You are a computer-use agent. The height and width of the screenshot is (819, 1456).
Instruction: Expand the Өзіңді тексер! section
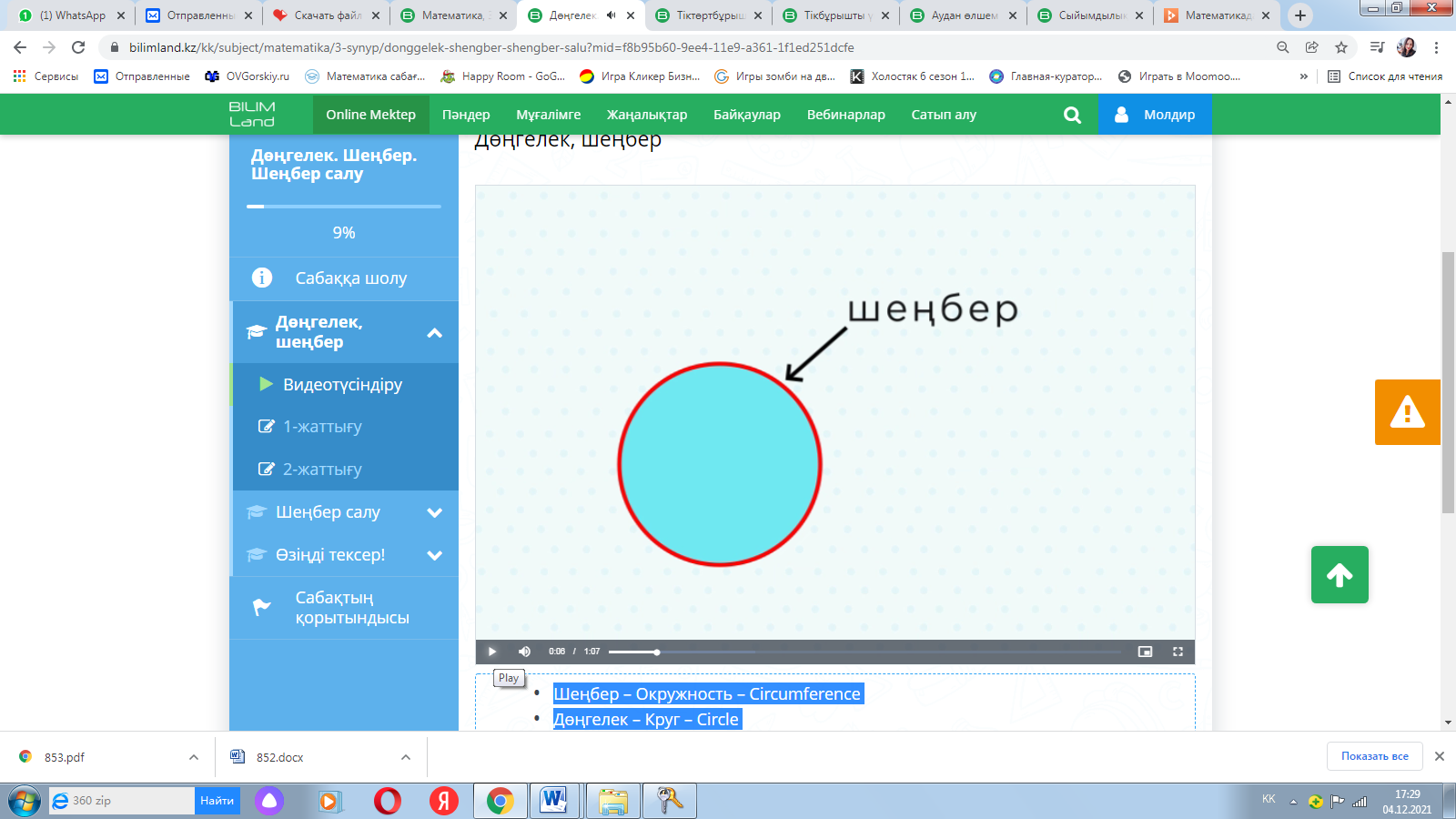(344, 555)
